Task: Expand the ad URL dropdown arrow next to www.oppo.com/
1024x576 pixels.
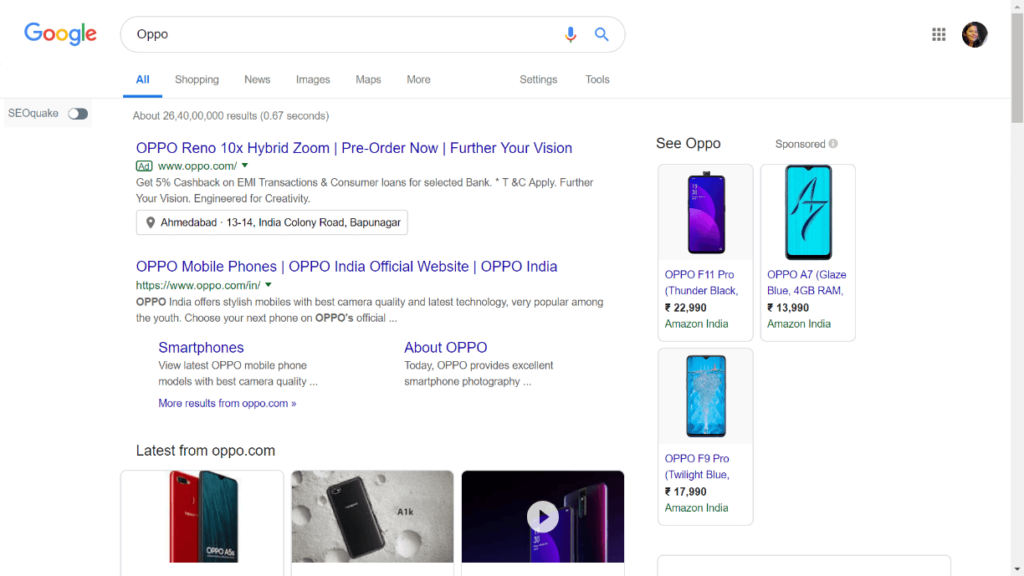Action: (245, 166)
